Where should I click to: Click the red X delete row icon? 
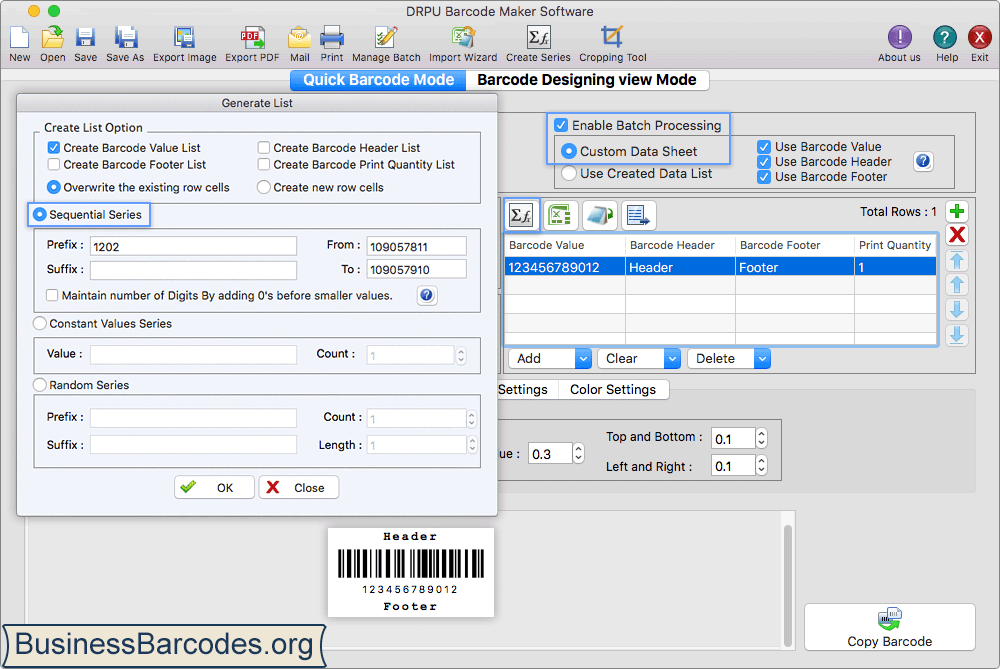point(957,235)
